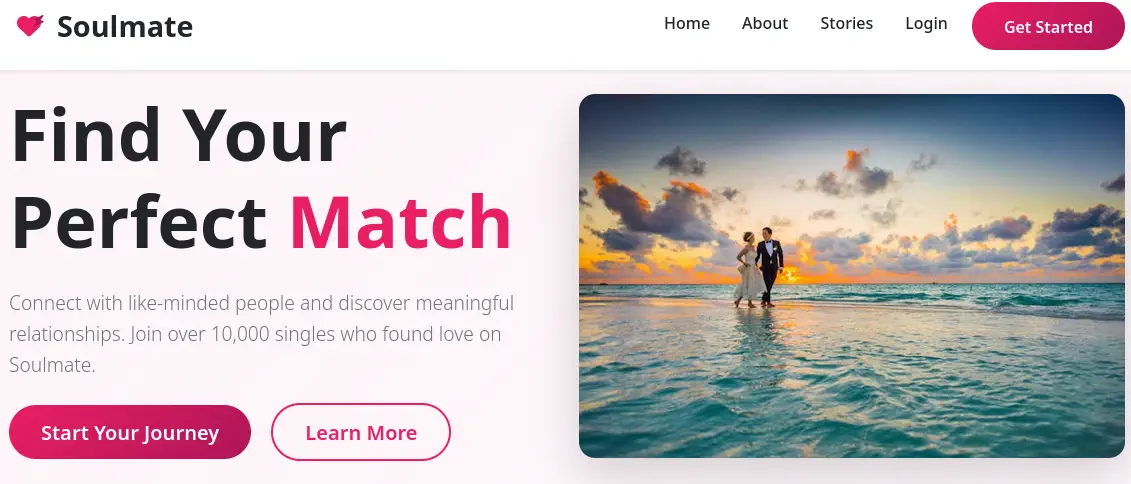Image resolution: width=1131 pixels, height=484 pixels.
Task: Click the Find Your headline text
Action: (x=179, y=136)
